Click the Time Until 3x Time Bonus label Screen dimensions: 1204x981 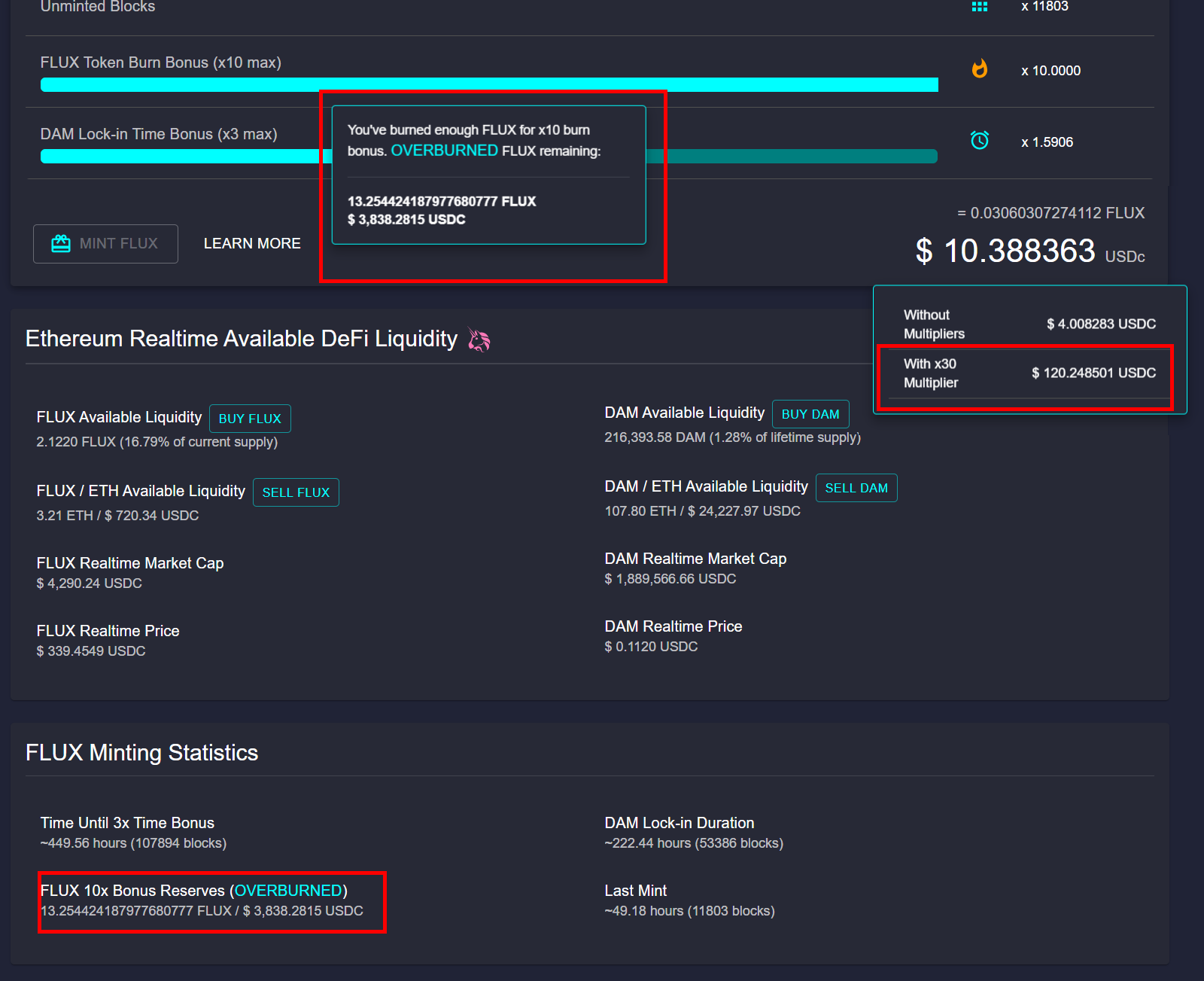click(127, 823)
